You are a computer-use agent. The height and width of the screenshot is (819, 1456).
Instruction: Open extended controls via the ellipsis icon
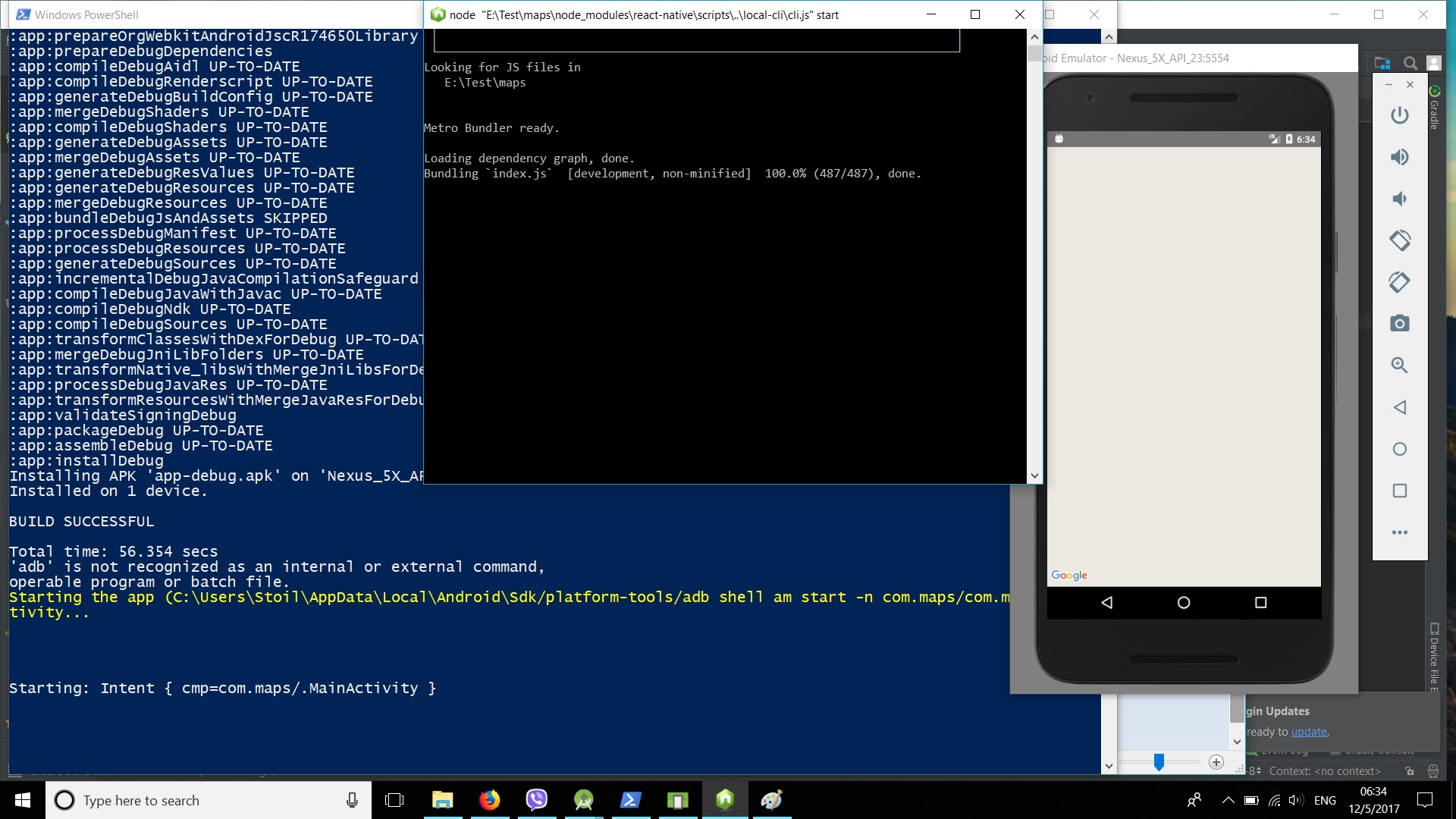pos(1399,532)
